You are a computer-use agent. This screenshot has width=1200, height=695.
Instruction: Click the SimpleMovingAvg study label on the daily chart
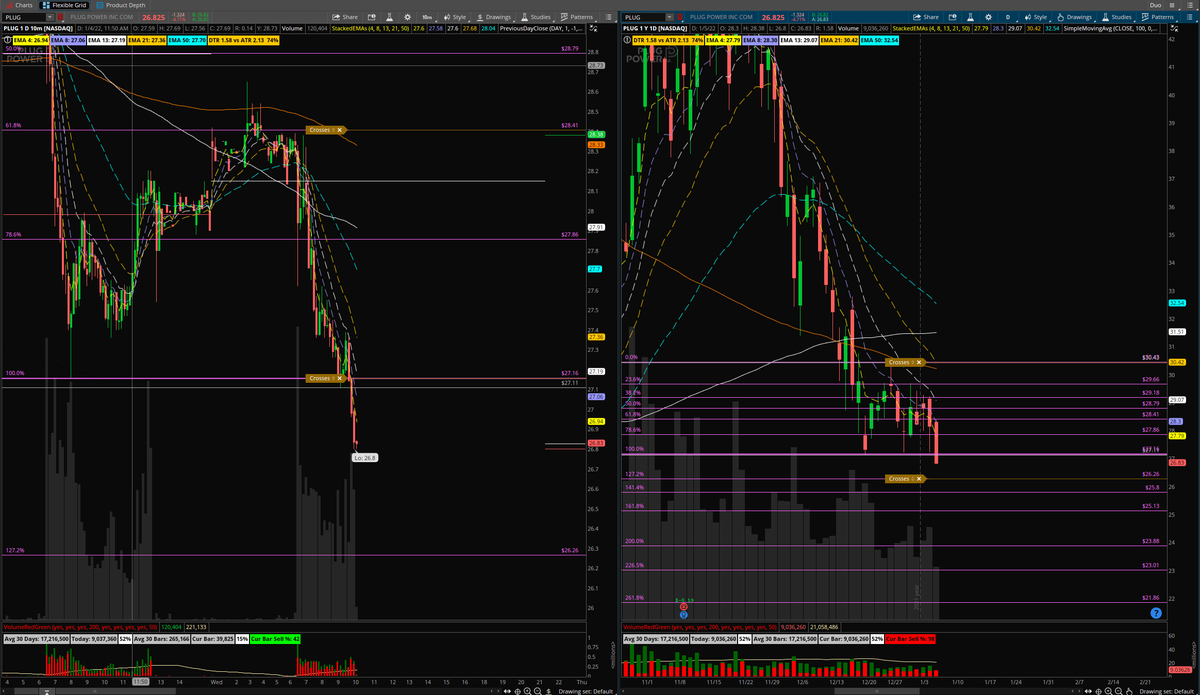(1110, 29)
